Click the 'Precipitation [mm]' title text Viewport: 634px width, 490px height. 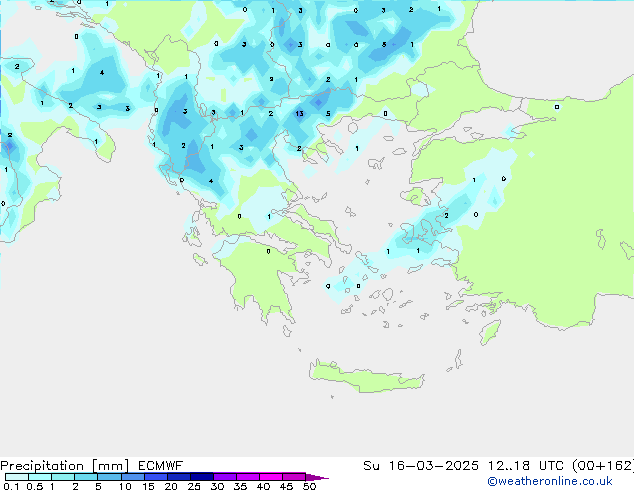[64, 466]
